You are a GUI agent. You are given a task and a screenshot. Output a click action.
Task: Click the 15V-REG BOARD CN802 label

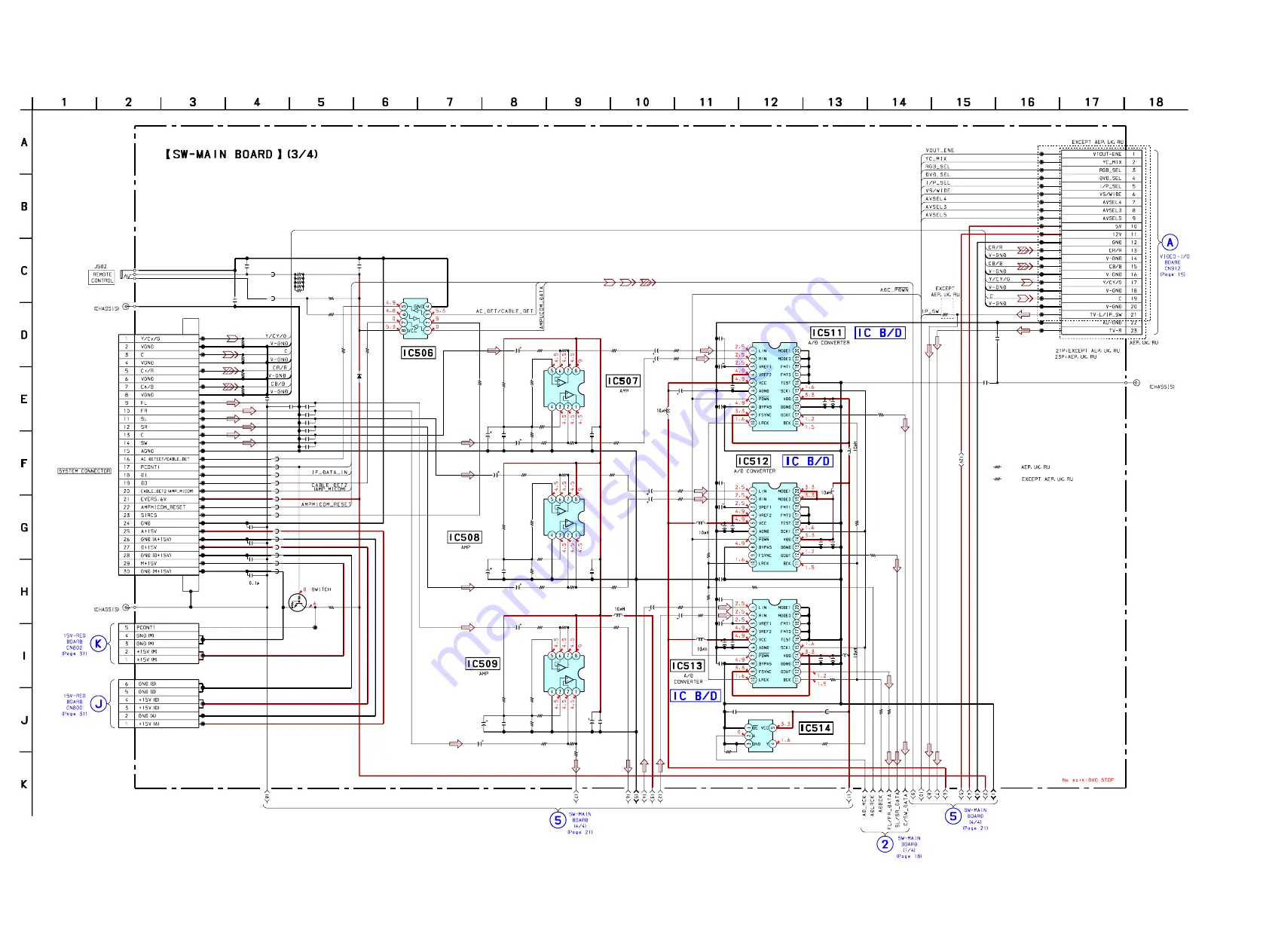pos(75,644)
